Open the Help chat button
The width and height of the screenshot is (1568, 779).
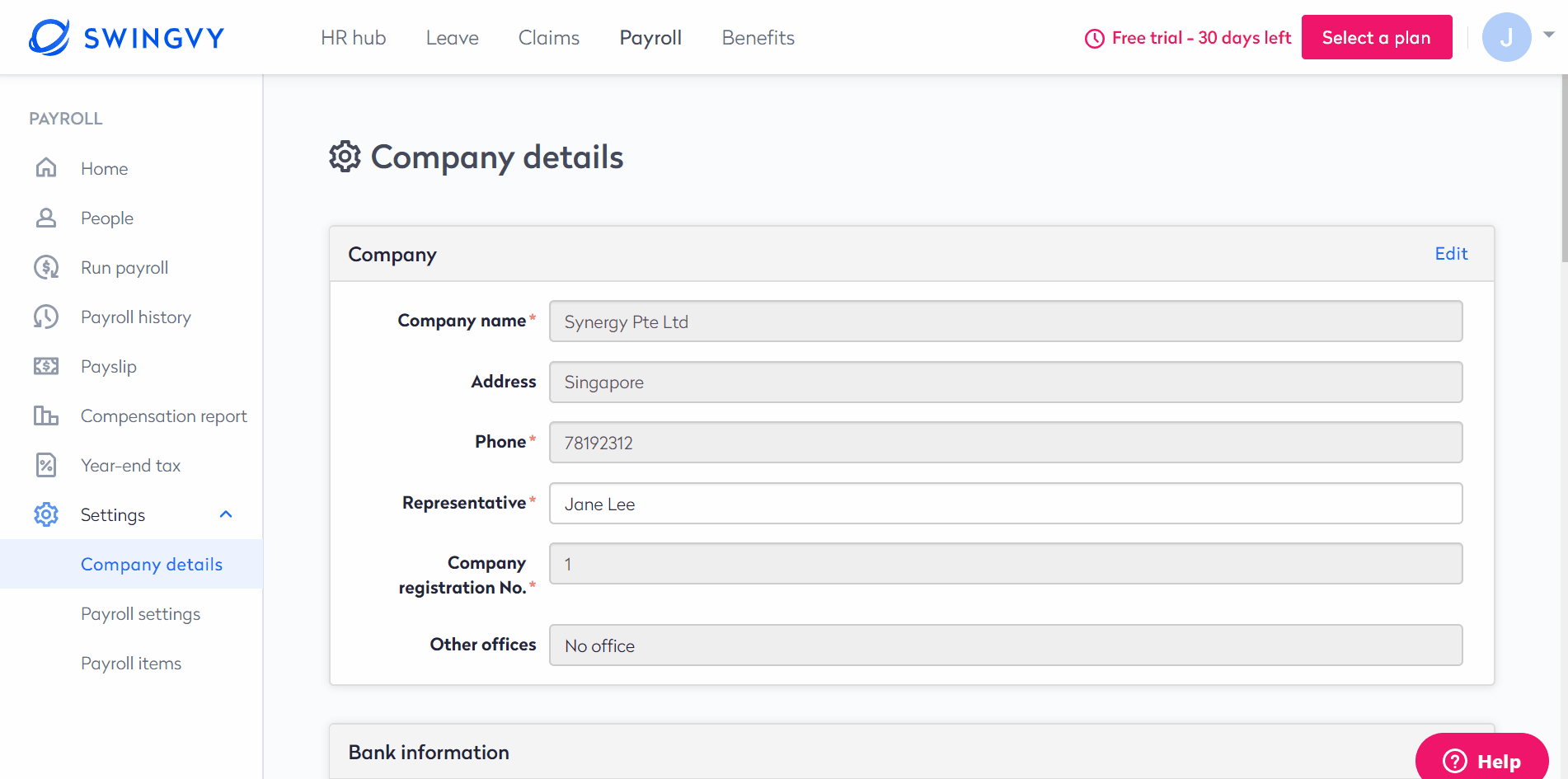(1481, 760)
